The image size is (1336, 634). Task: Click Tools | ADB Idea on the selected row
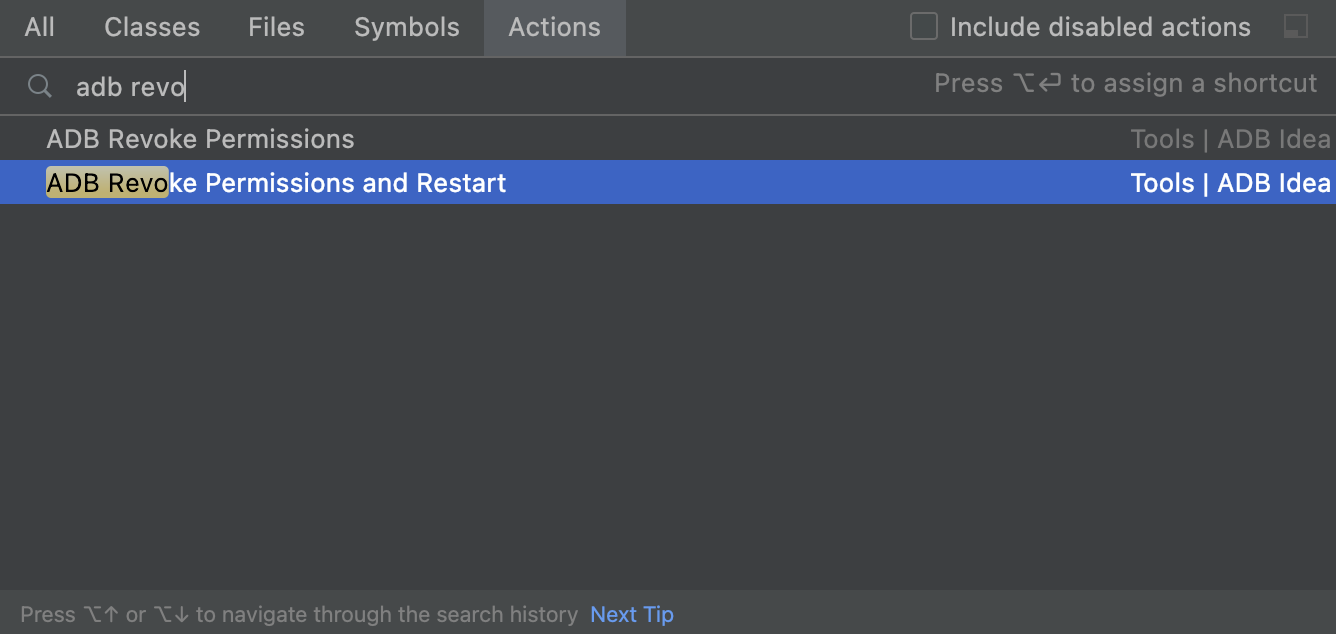point(1230,183)
